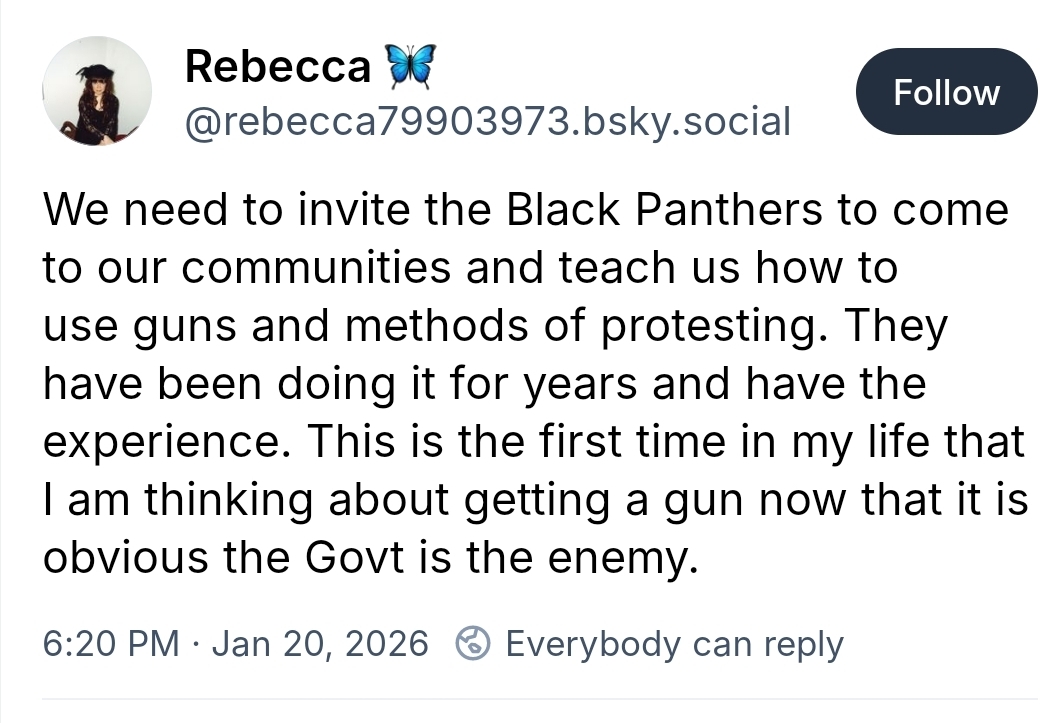Open the @rebecca79903973.bsky.social handle link
Viewport: 1055px width, 723px height.
487,121
